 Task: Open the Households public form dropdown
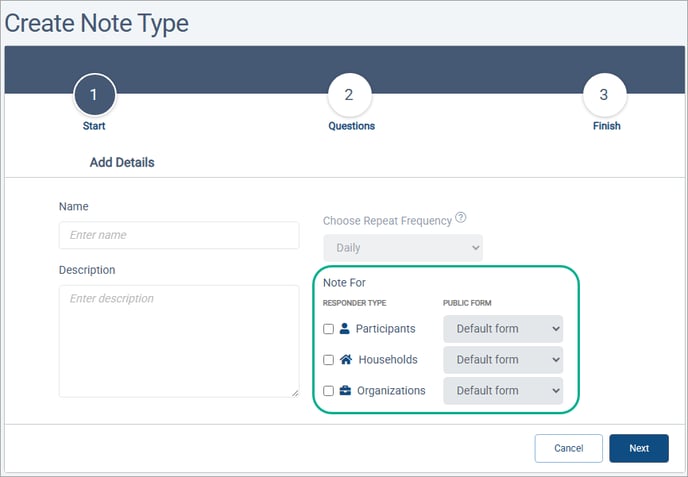coord(503,359)
